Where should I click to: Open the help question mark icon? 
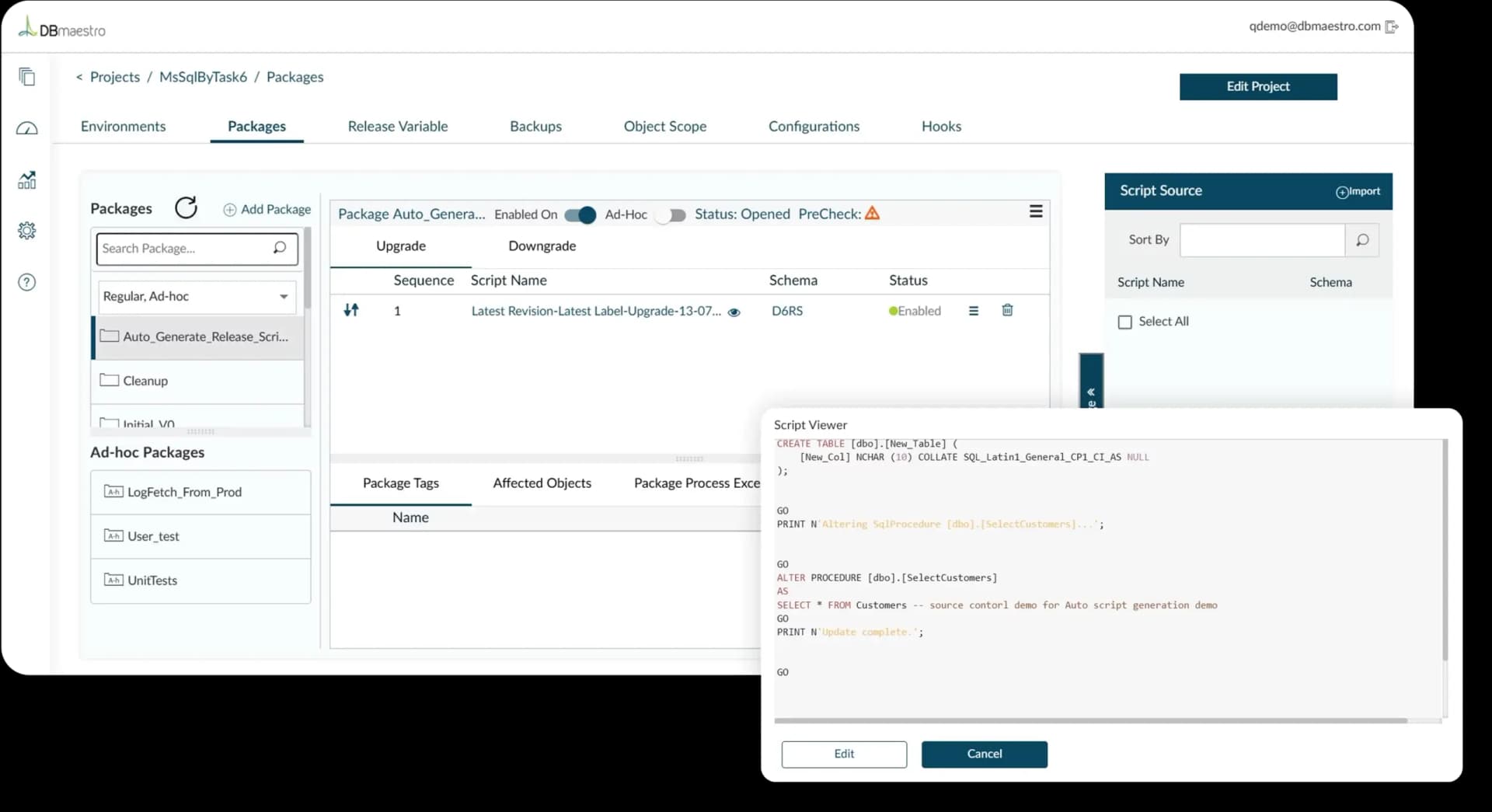[27, 282]
